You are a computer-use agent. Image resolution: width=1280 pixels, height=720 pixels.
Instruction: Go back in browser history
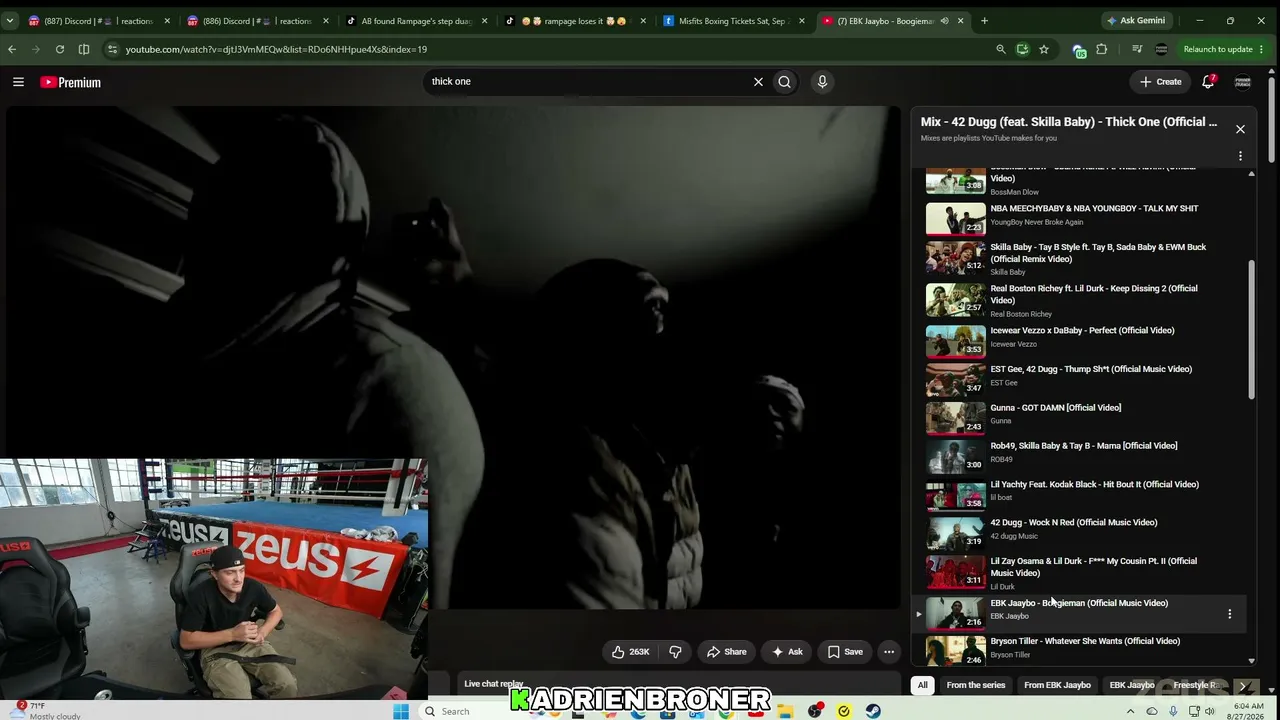12,49
